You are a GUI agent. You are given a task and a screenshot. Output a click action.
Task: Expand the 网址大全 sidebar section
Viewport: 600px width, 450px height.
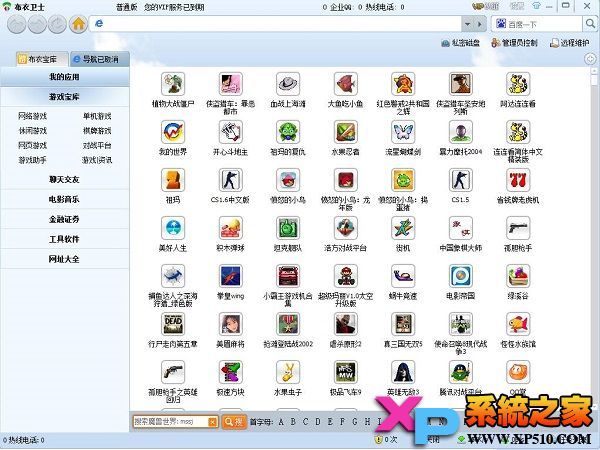pos(64,259)
